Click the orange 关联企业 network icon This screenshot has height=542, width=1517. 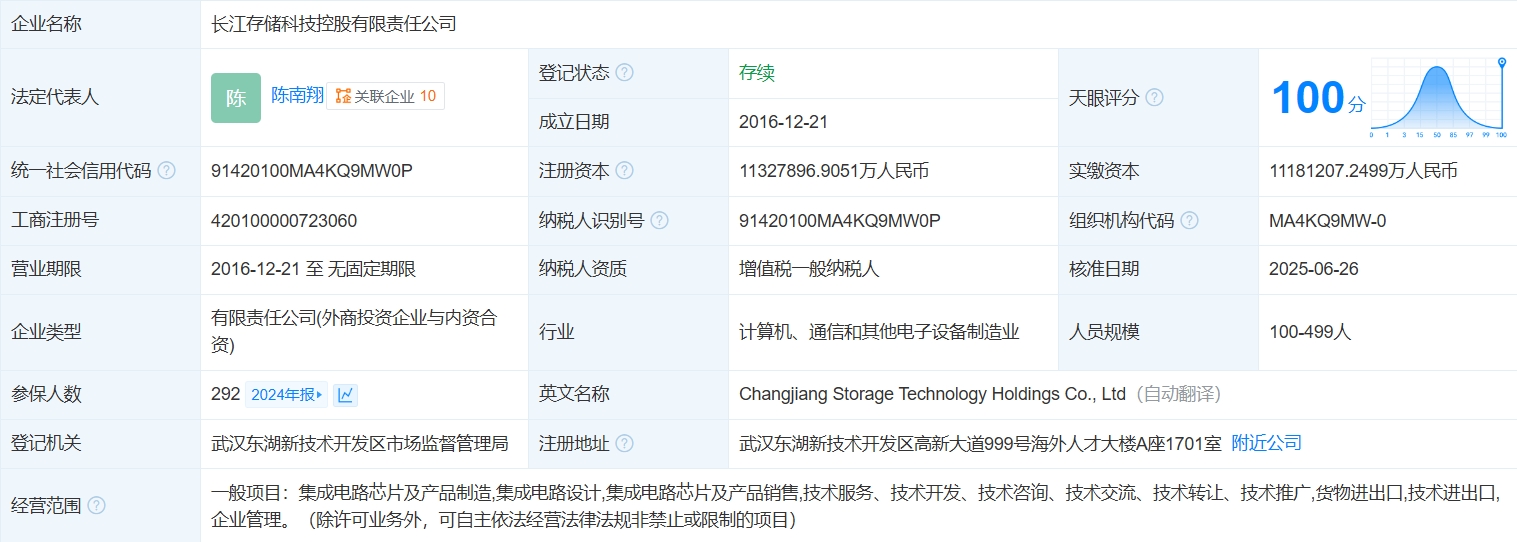[x=343, y=97]
